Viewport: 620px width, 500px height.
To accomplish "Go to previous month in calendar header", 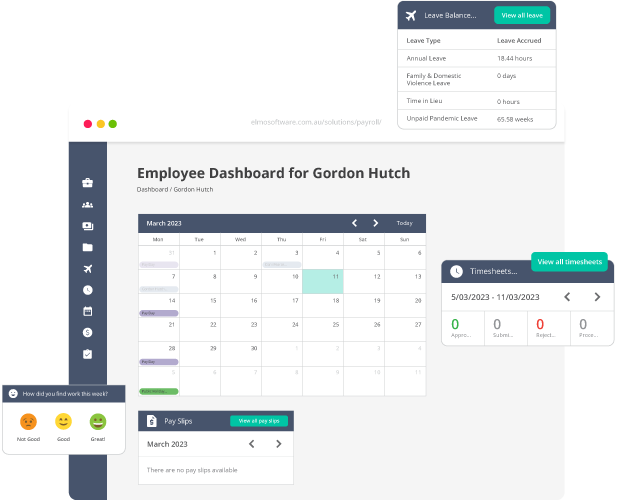I will [x=354, y=223].
